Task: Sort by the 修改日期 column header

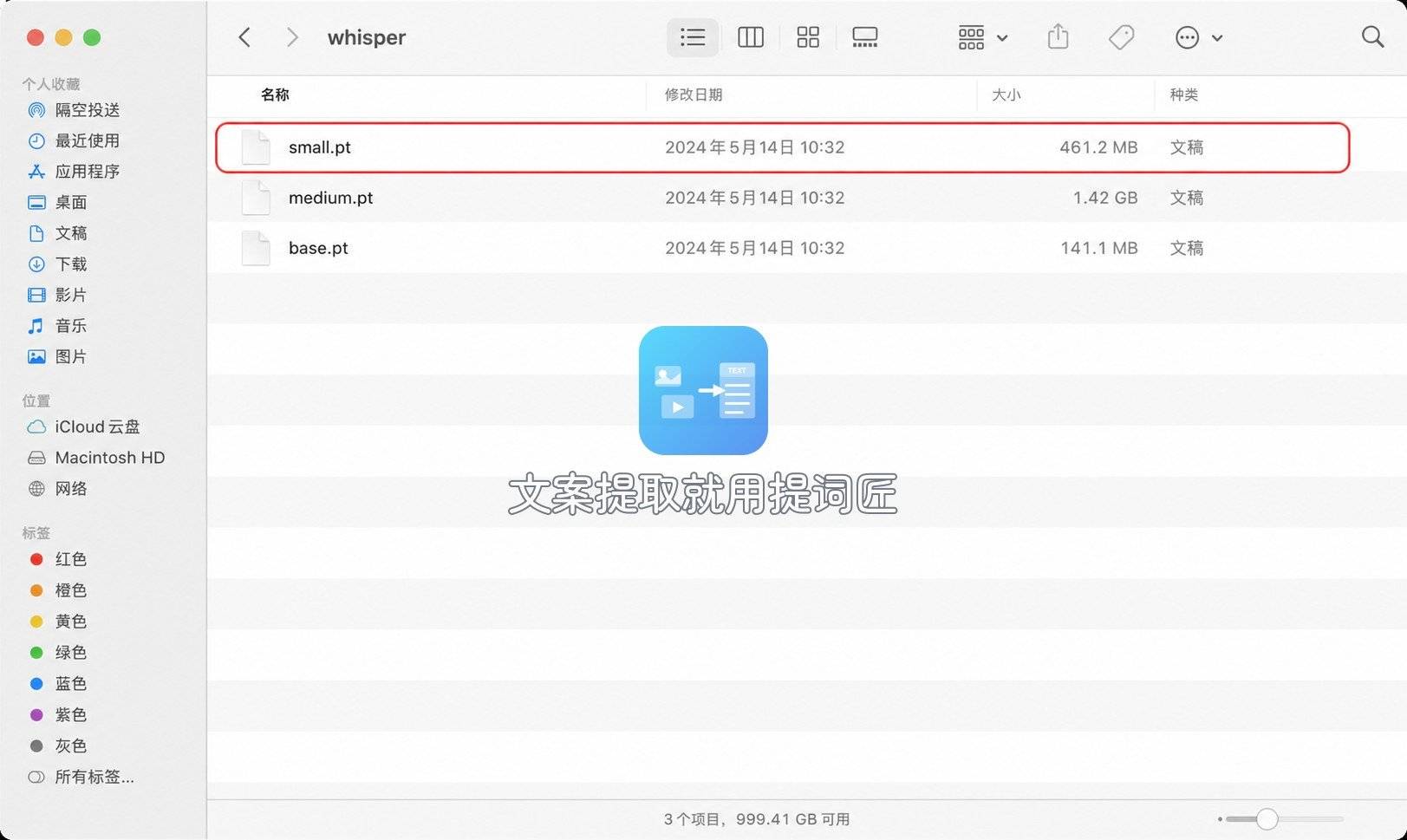Action: pyautogui.click(x=693, y=94)
